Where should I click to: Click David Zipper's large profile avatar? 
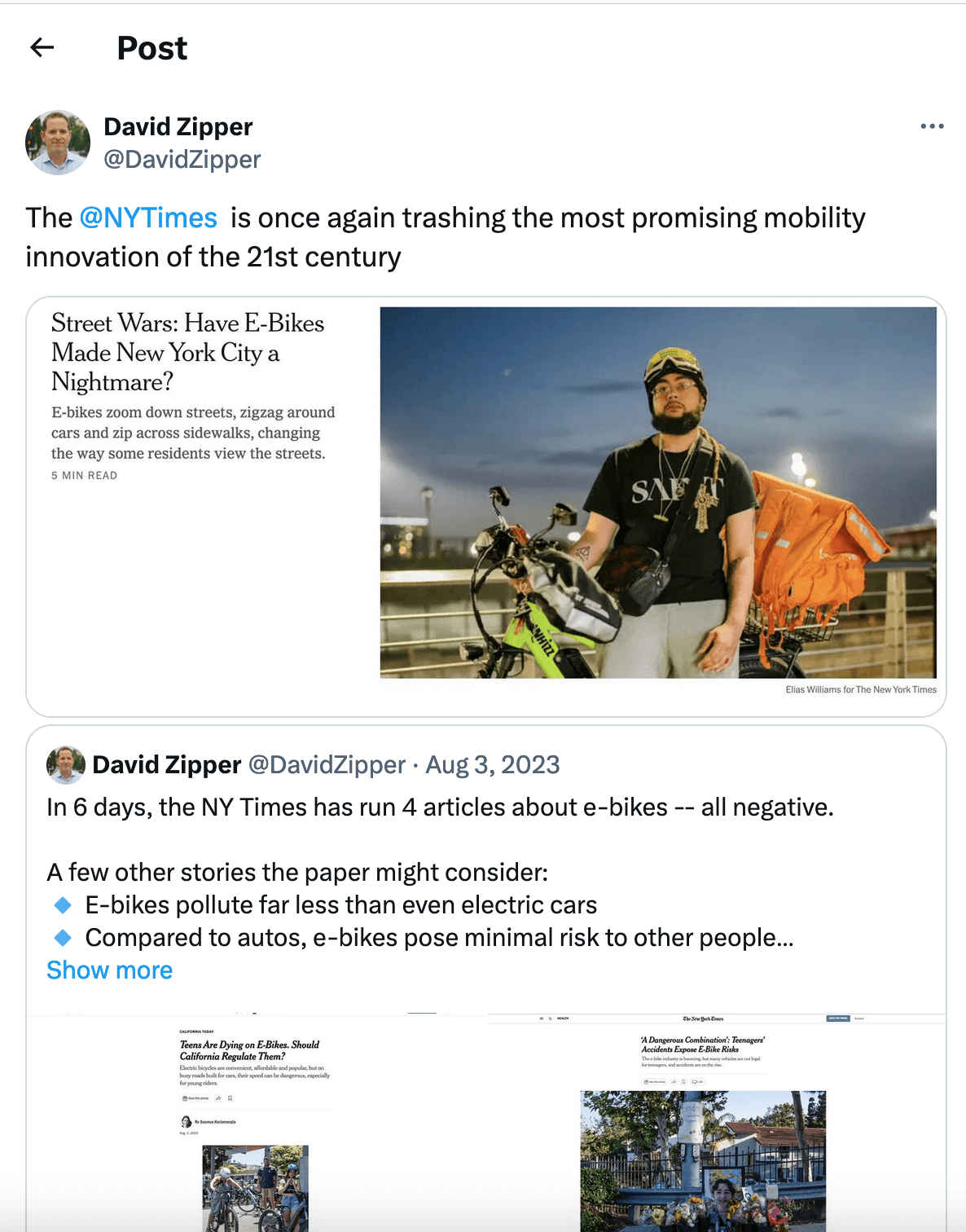[58, 143]
